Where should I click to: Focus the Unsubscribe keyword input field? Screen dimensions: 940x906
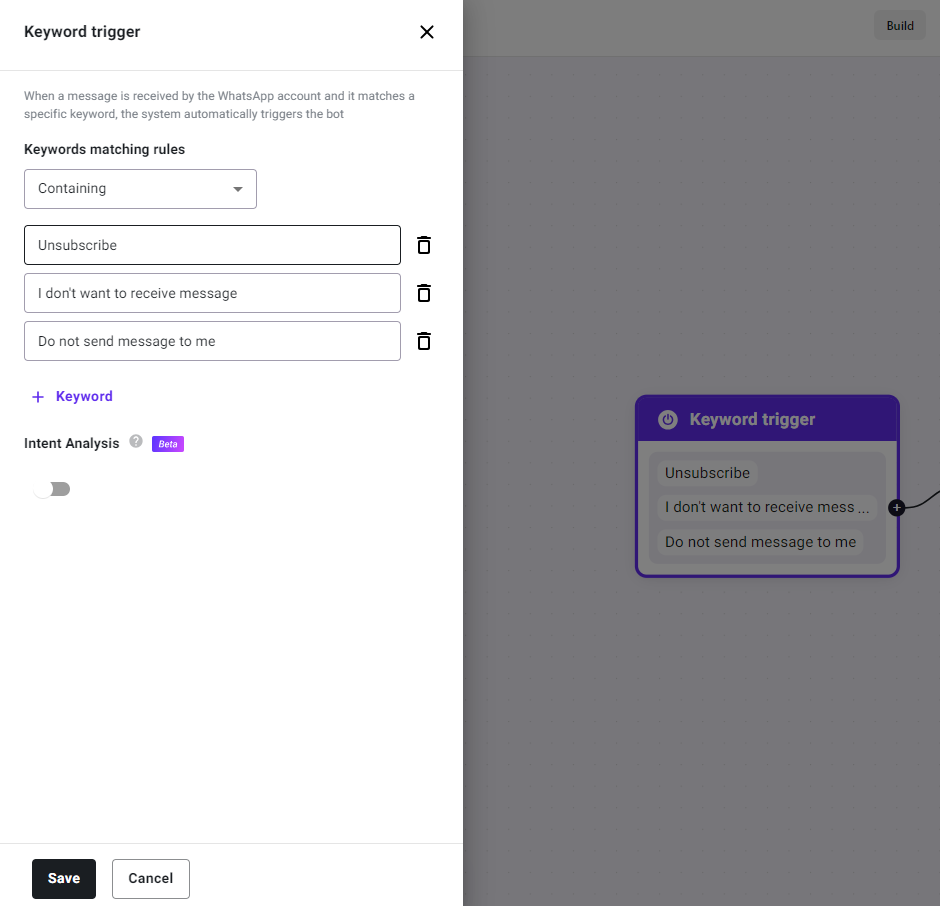click(212, 245)
